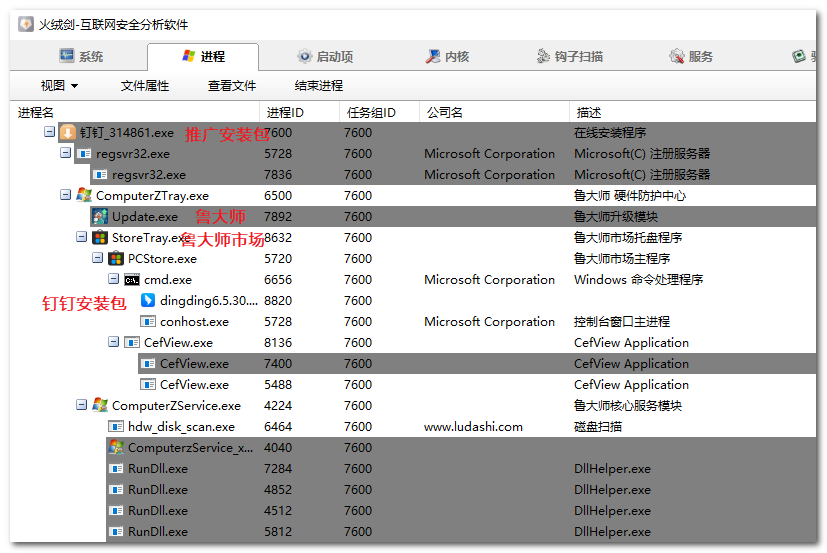This screenshot has width=827, height=553.
Task: Collapse the 钉钉_314861.exe process tree
Action: pyautogui.click(x=50, y=131)
